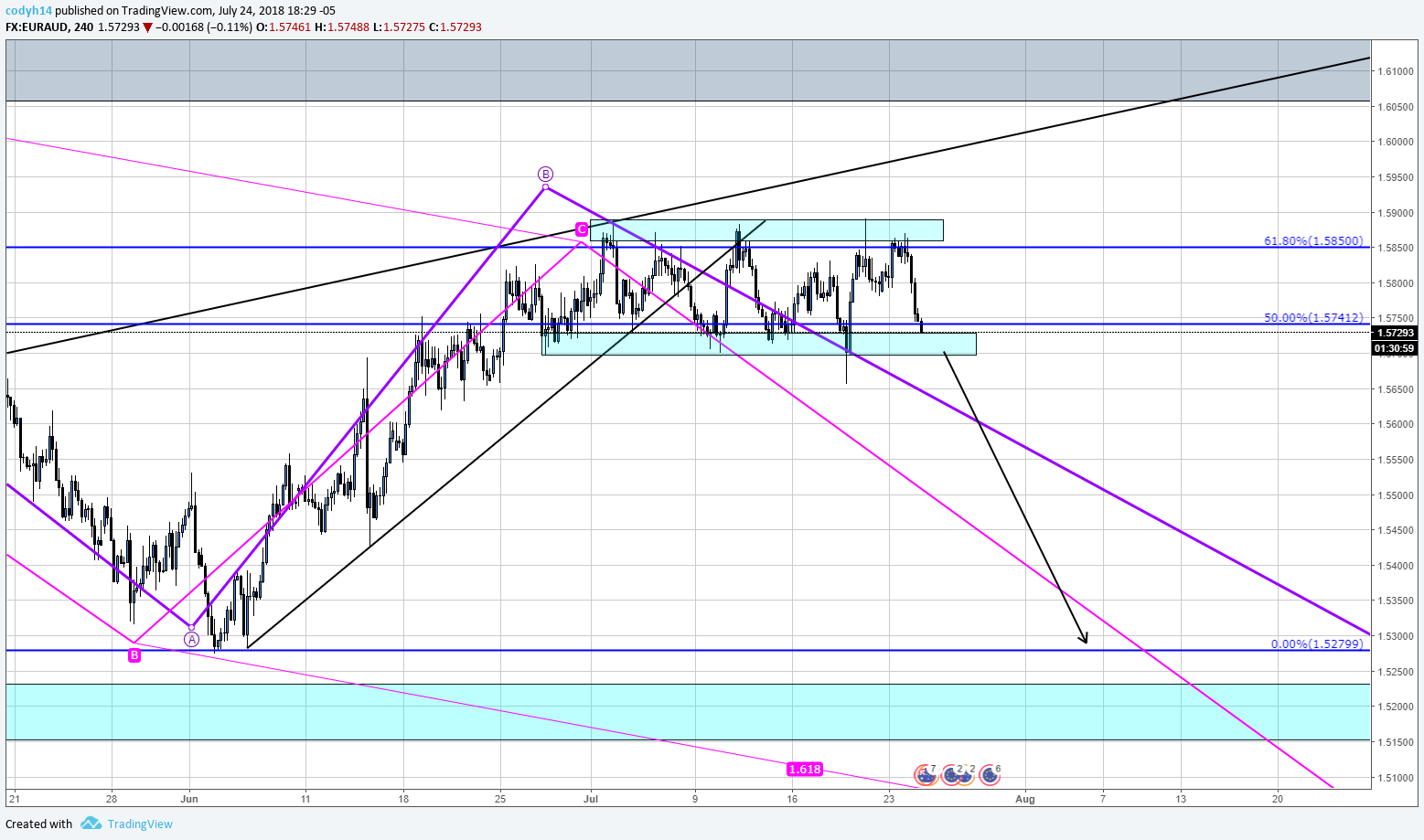Select the upper cyan resistance rectangle
Screen dimensions: 1424x840
[x=766, y=230]
